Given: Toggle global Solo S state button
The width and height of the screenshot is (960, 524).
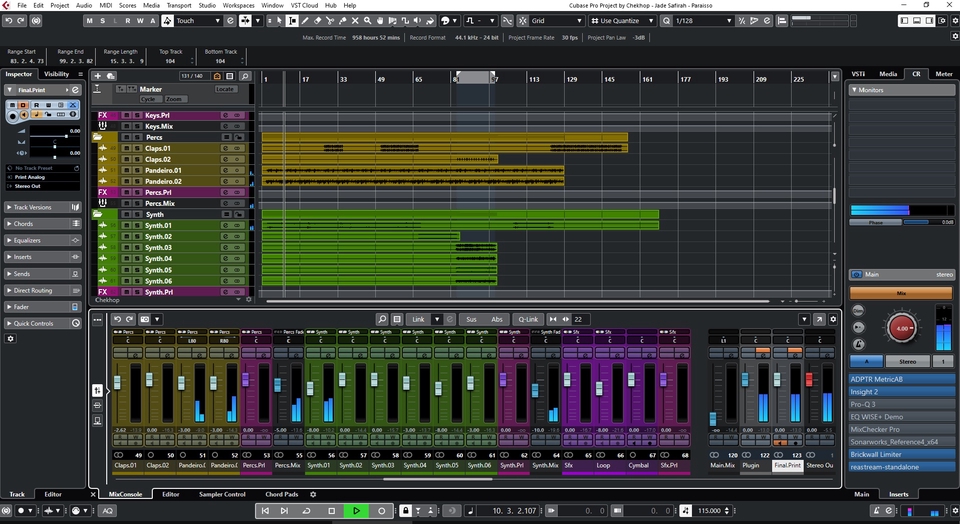Looking at the screenshot, I should point(102,20).
